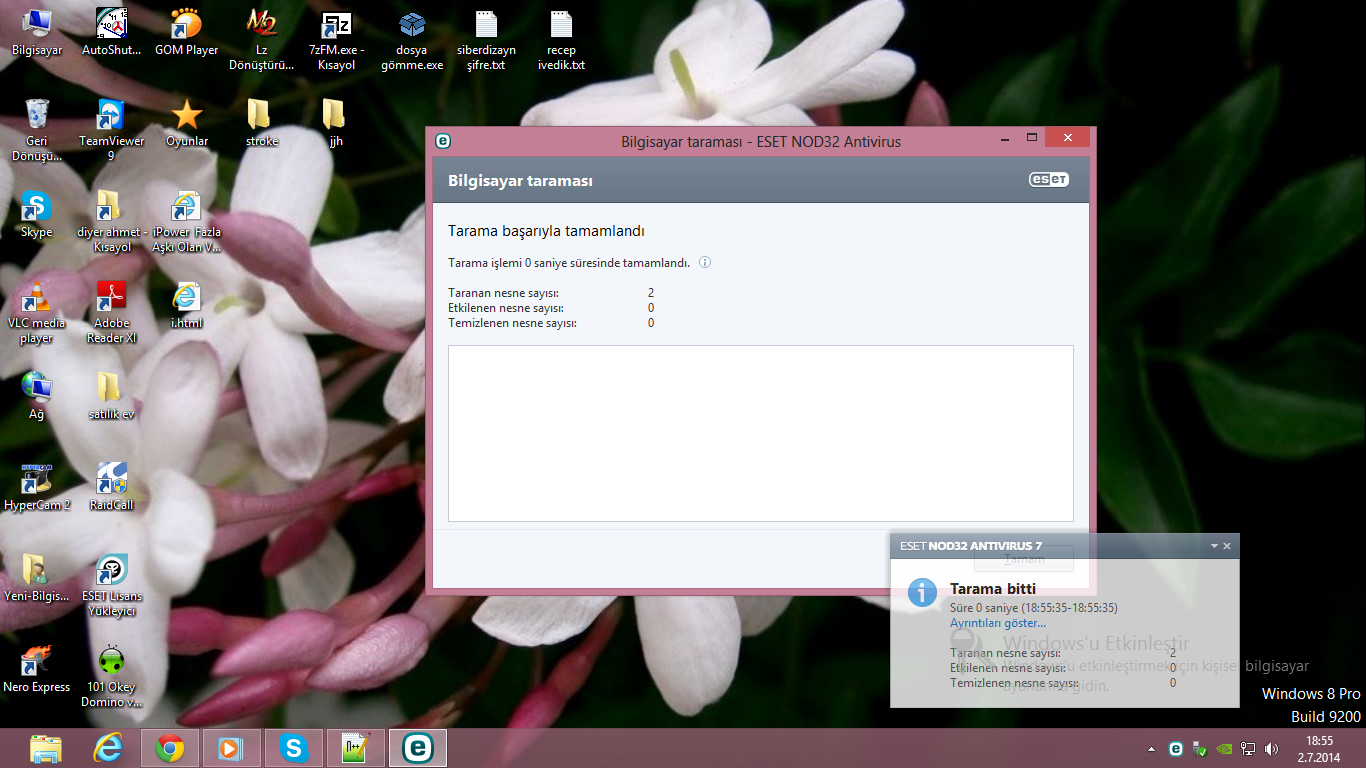This screenshot has width=1366, height=768.
Task: Minimize the ESET scan window
Action: 1003,136
